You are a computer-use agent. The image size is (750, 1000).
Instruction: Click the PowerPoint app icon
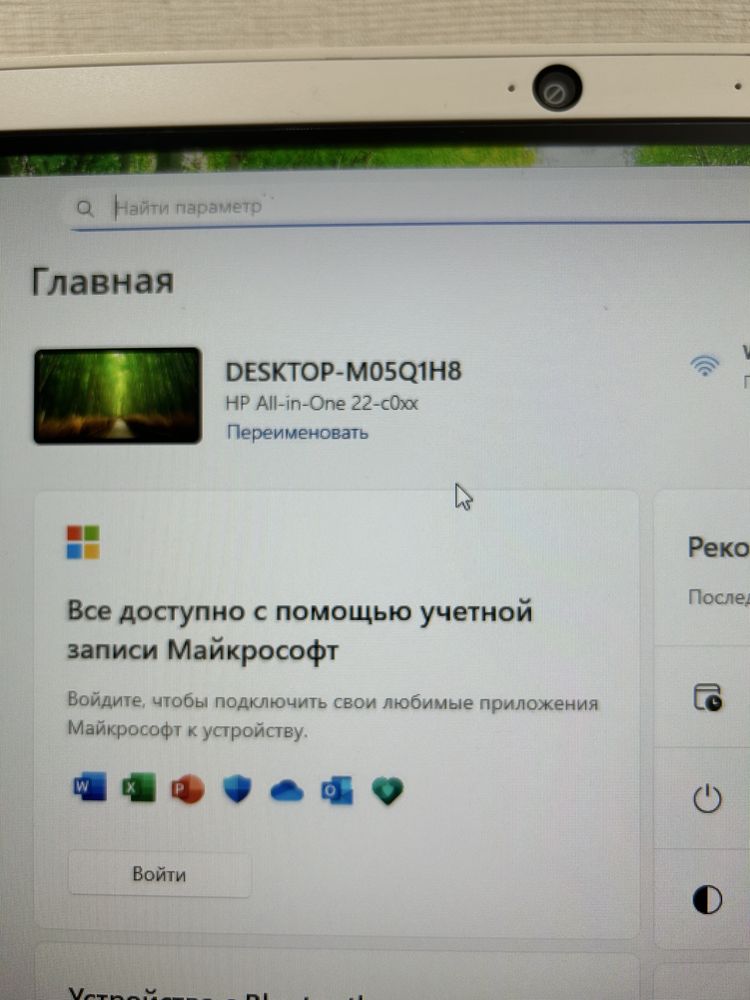click(188, 790)
